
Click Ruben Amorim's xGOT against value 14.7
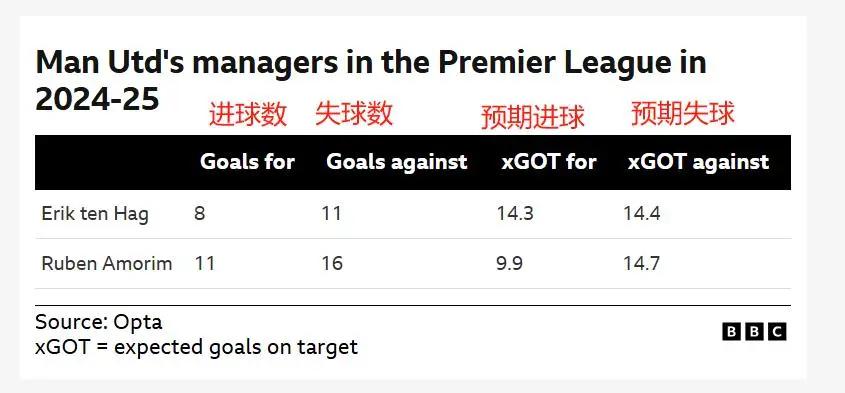coord(642,264)
